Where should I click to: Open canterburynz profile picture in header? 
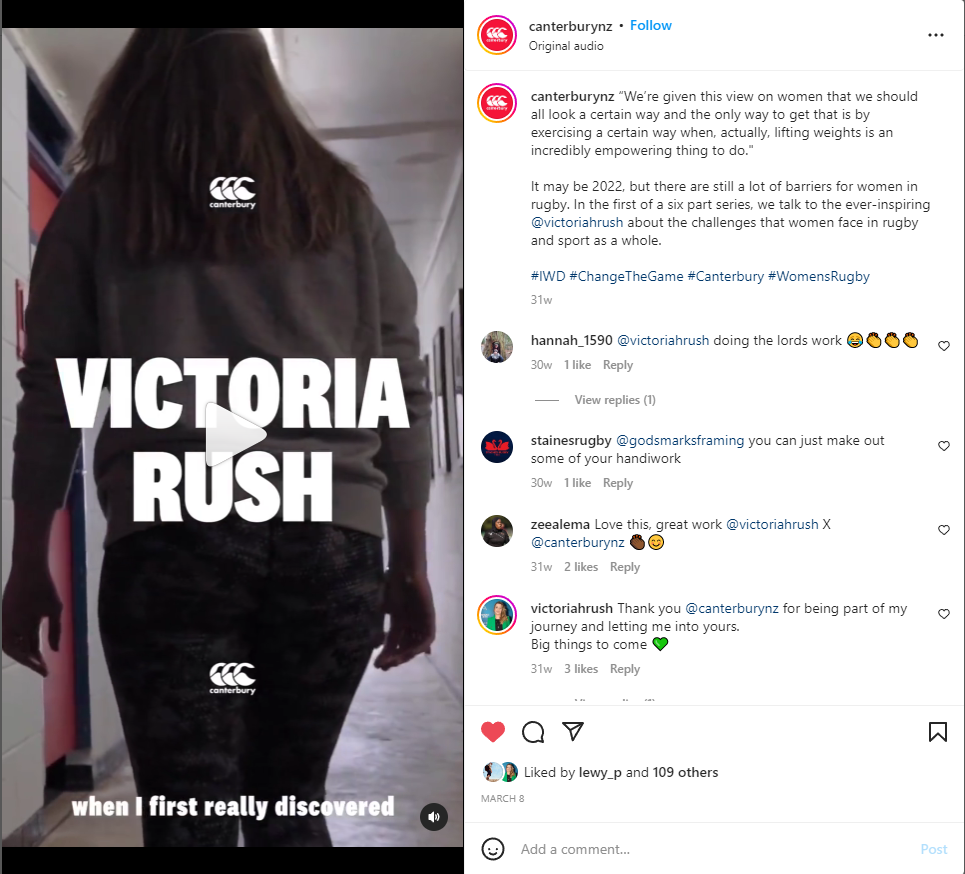pyautogui.click(x=497, y=35)
